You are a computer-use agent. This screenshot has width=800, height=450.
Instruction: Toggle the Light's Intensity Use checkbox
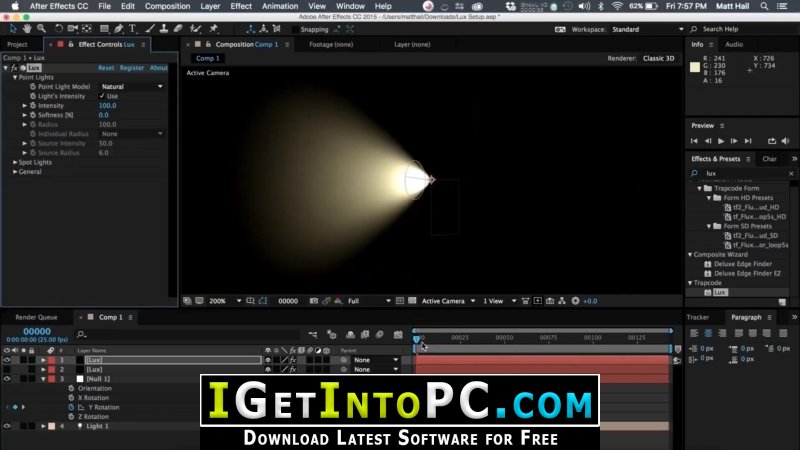(x=102, y=96)
